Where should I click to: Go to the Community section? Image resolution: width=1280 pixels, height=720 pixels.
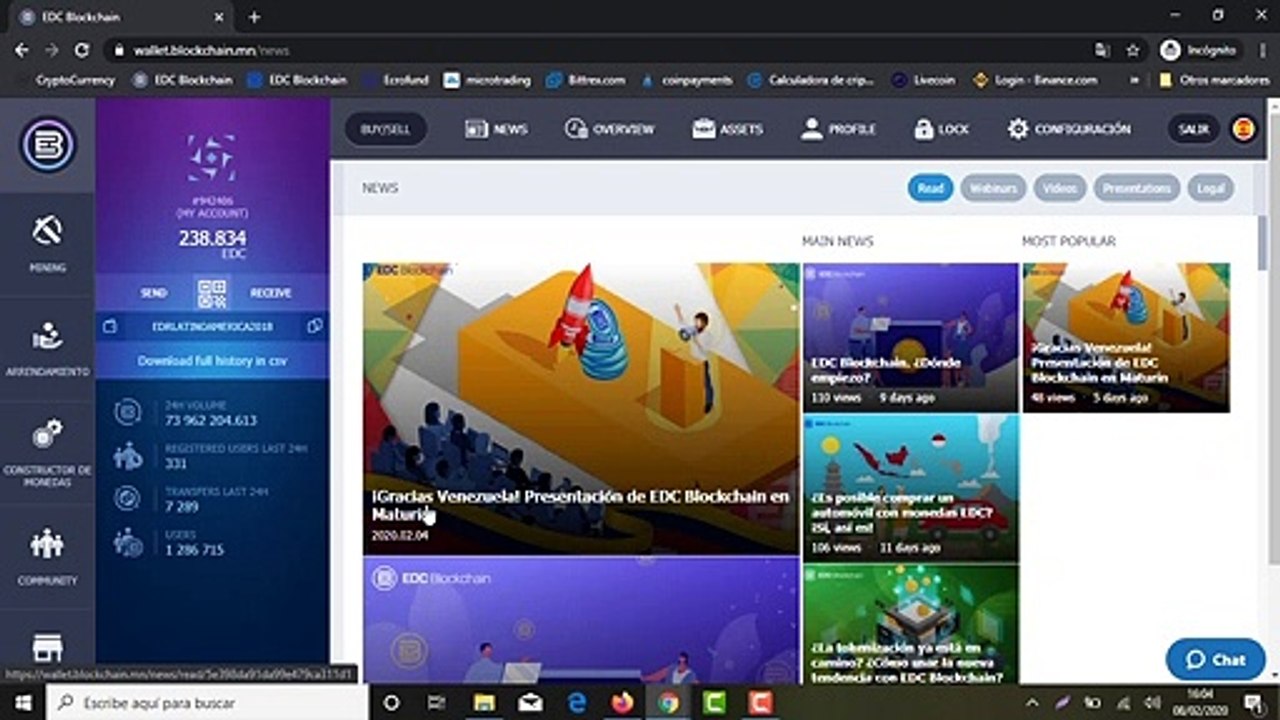pyautogui.click(x=47, y=556)
